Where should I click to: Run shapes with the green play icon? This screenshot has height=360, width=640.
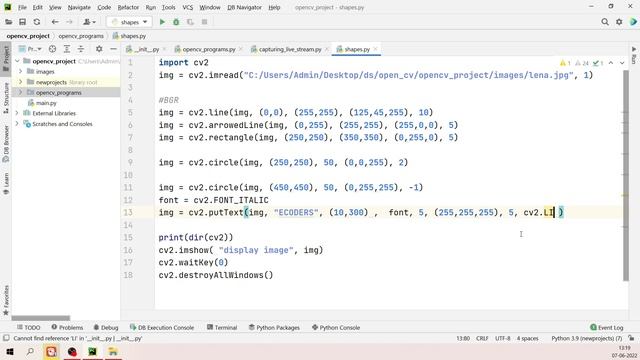[x=162, y=22]
